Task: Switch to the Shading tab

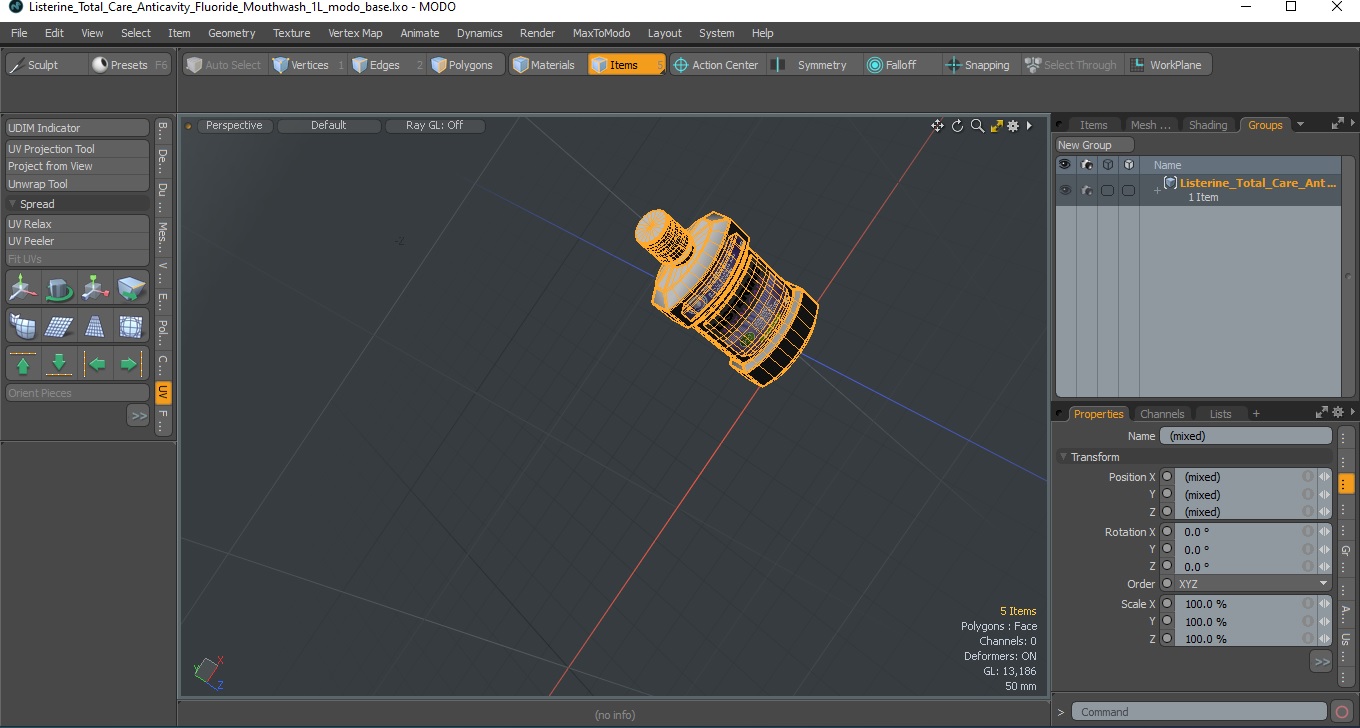Action: 1207,125
